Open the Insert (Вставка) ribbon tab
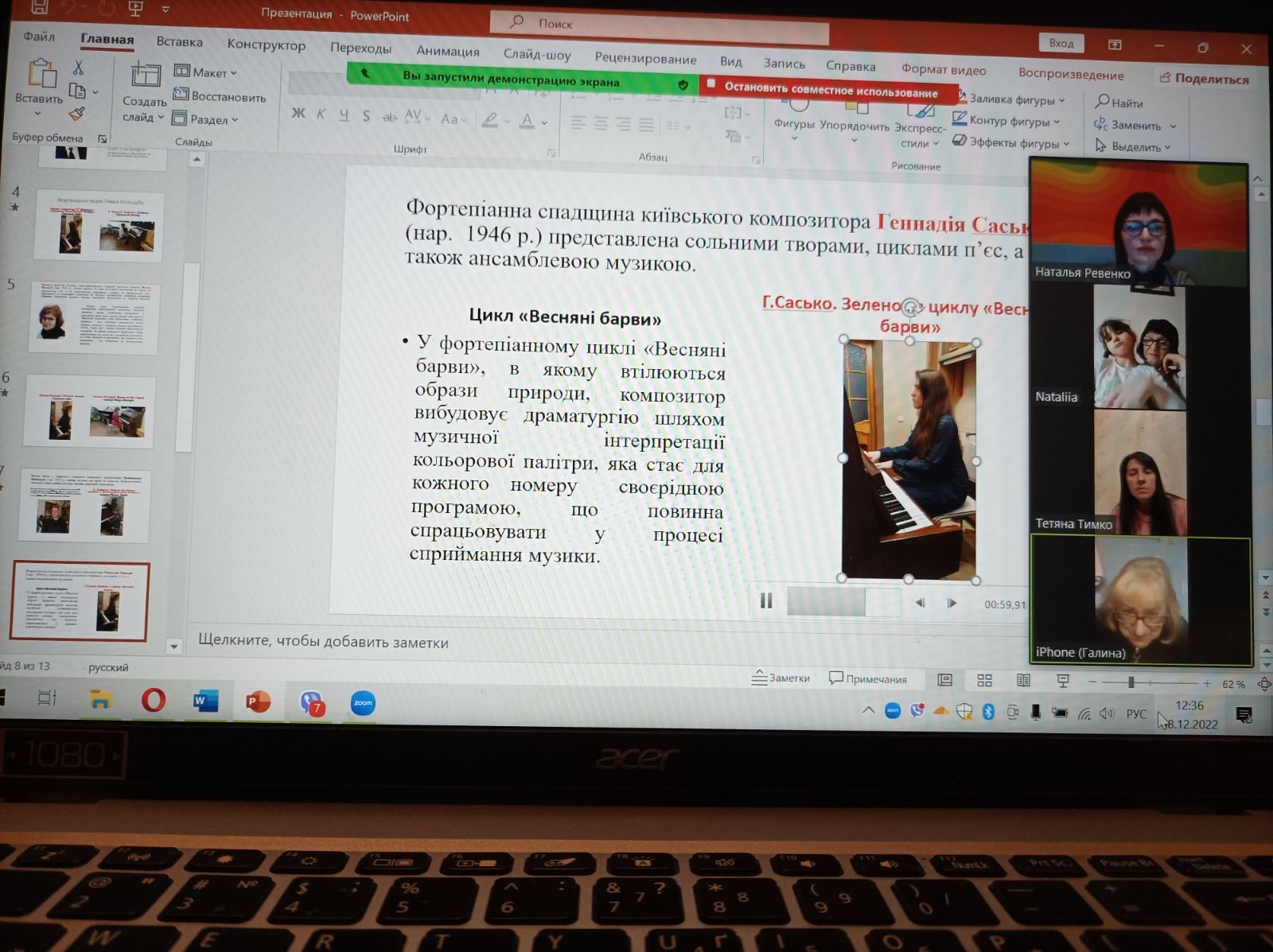 pos(179,41)
